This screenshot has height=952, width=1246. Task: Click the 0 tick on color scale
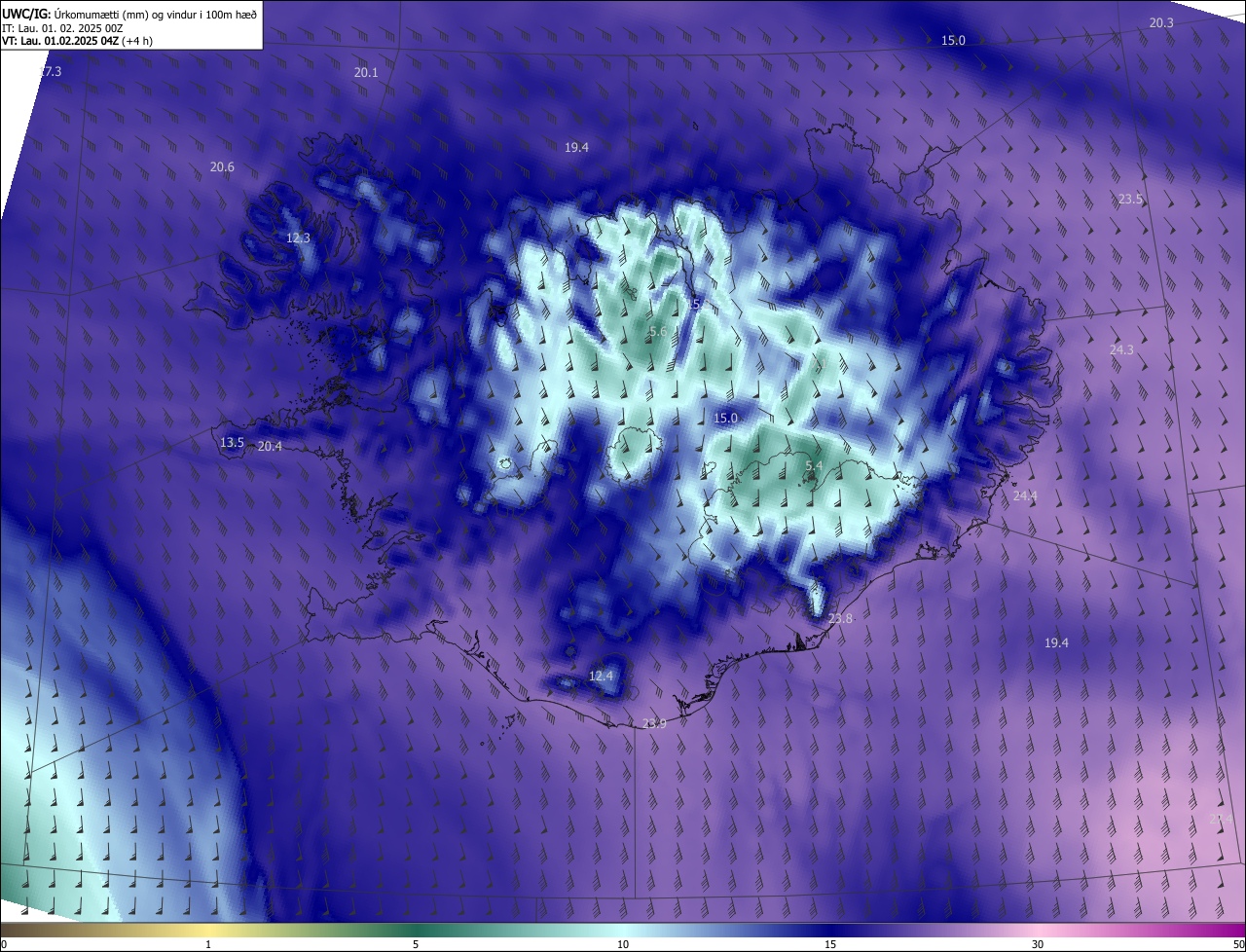[x=4, y=944]
